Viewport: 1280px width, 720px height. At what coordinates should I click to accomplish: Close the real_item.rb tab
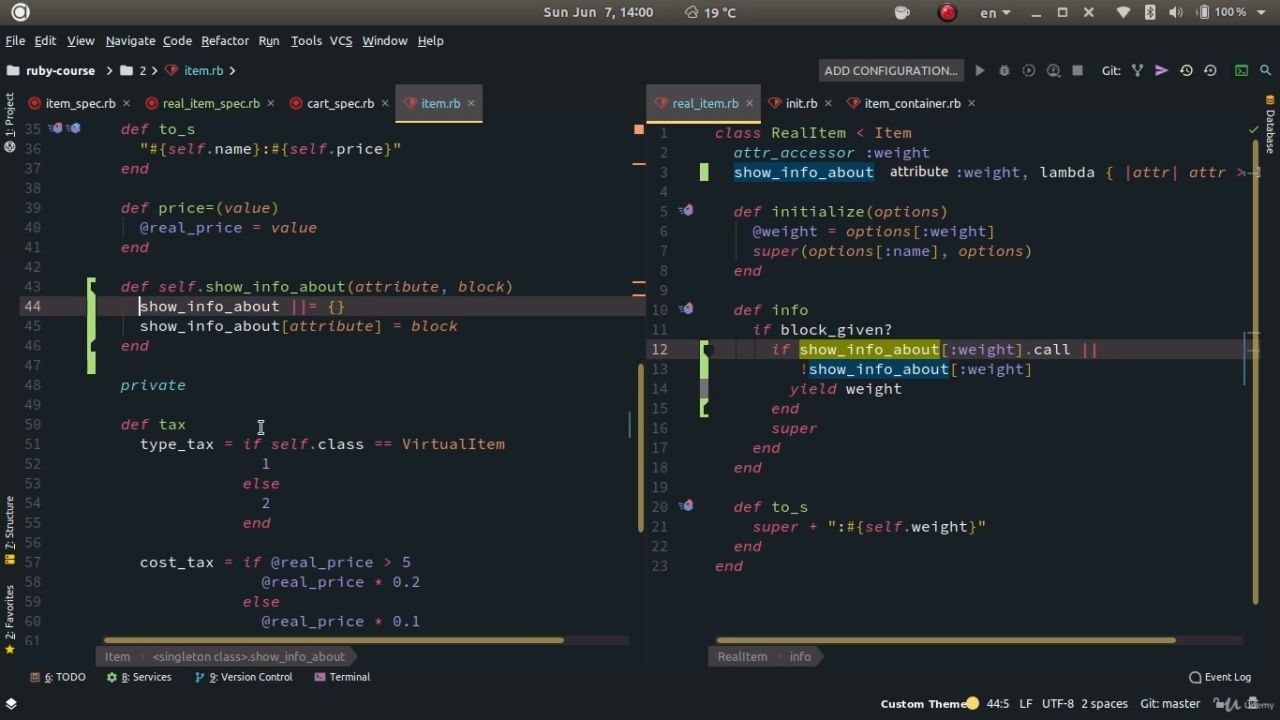749,103
